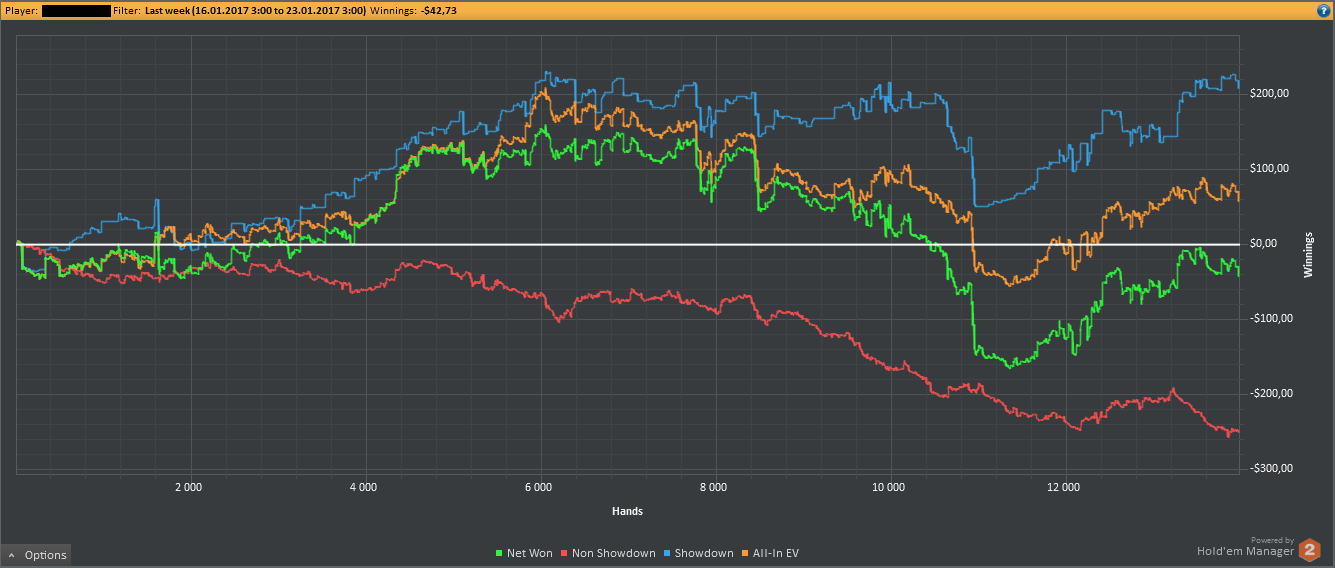This screenshot has width=1335, height=568.
Task: Click the 2 000 hands axis label
Action: click(188, 488)
